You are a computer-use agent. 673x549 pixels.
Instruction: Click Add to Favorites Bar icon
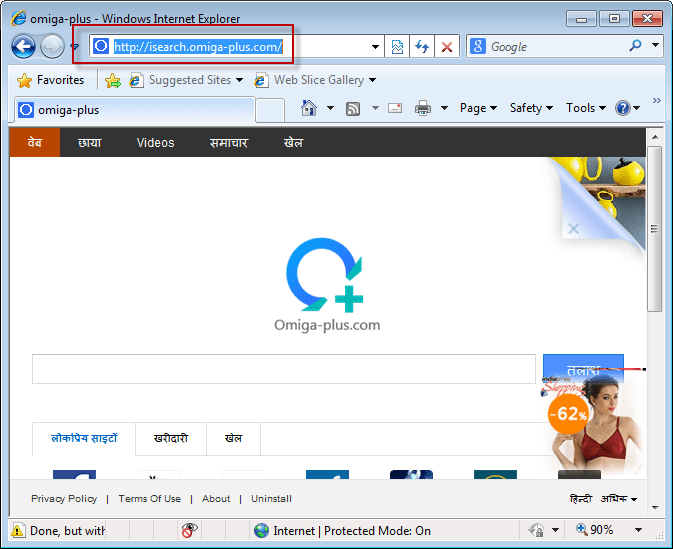tap(113, 80)
